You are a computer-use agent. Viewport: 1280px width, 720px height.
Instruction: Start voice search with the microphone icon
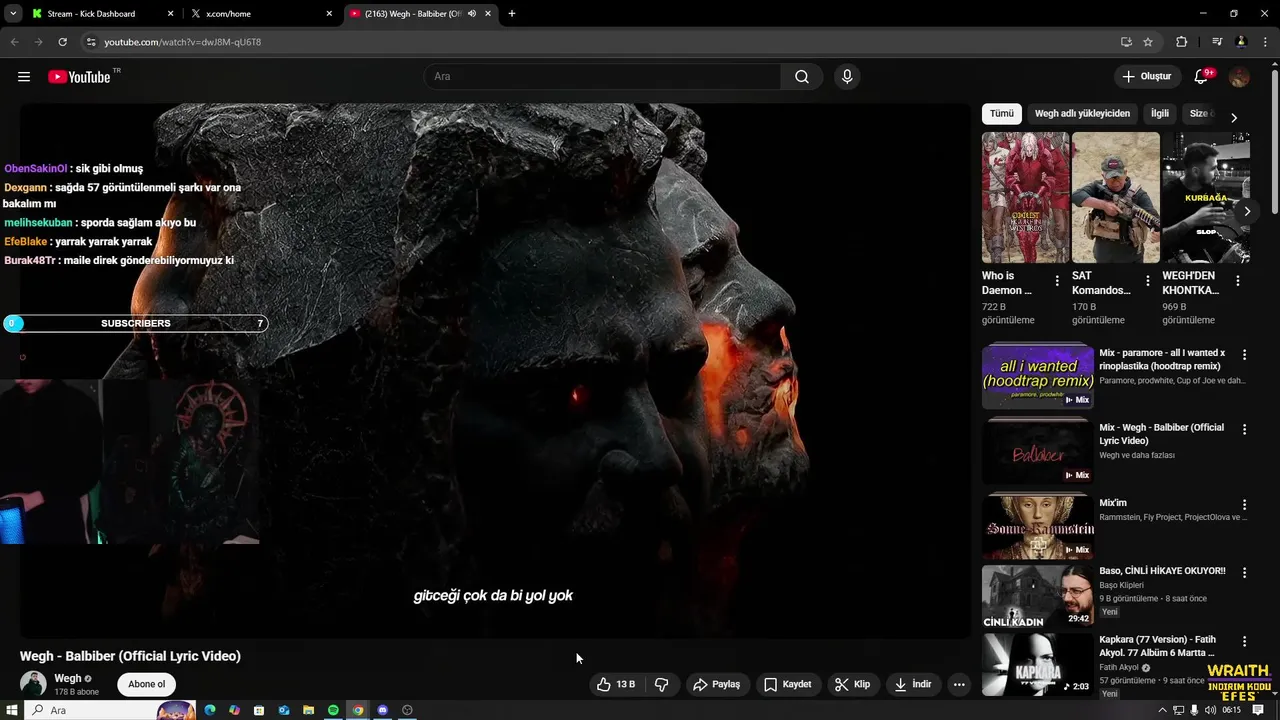(847, 77)
